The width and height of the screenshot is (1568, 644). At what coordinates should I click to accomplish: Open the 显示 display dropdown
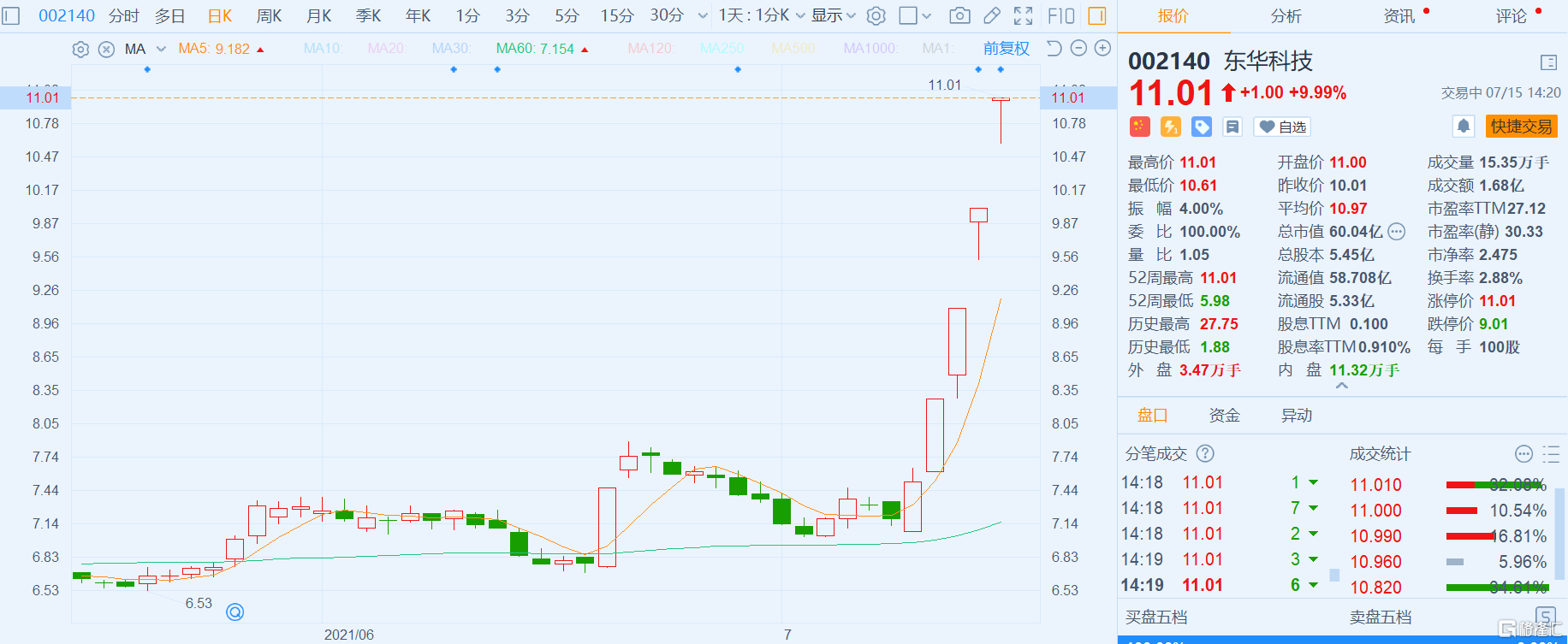pyautogui.click(x=834, y=15)
